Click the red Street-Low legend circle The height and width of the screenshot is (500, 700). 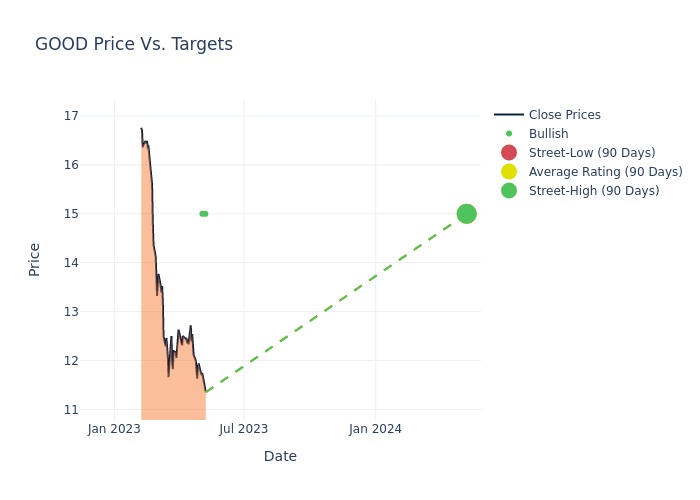pyautogui.click(x=509, y=153)
